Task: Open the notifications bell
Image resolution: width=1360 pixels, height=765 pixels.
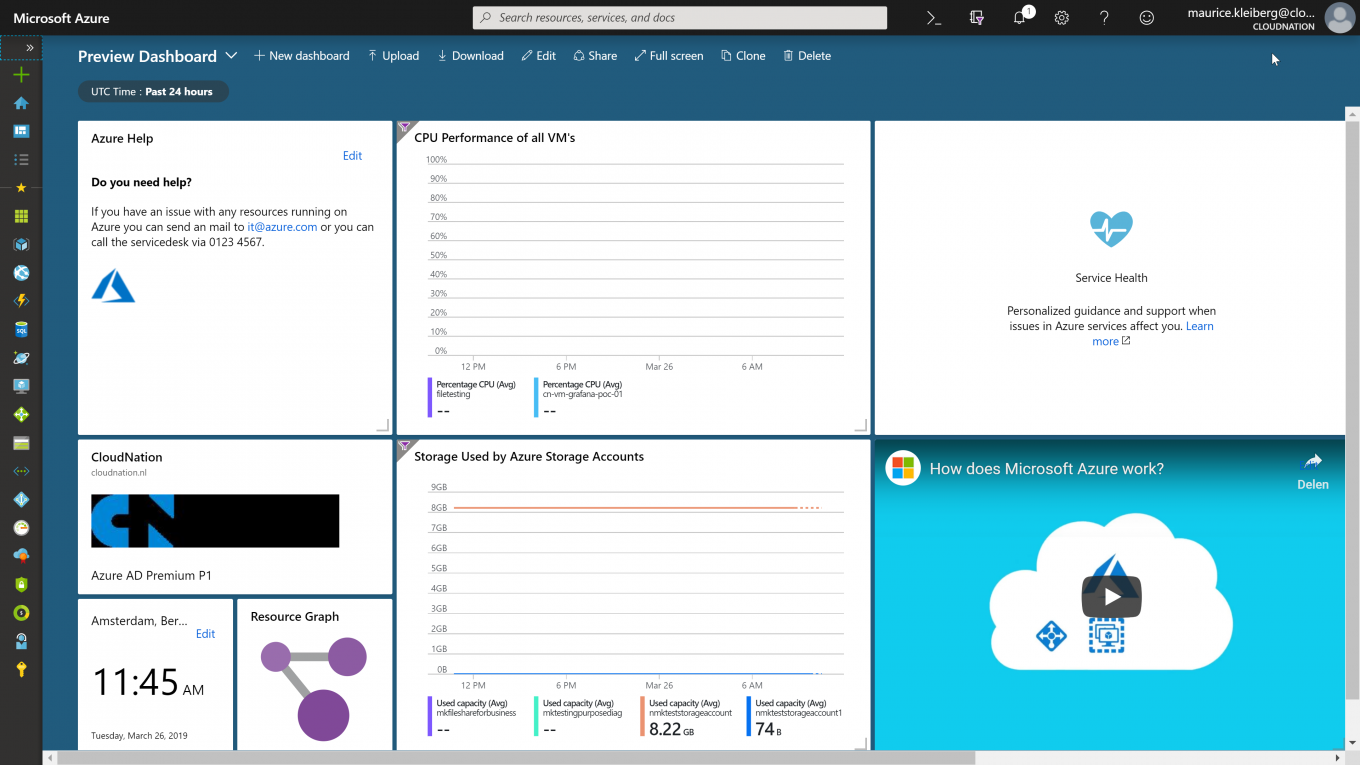Action: (1019, 18)
